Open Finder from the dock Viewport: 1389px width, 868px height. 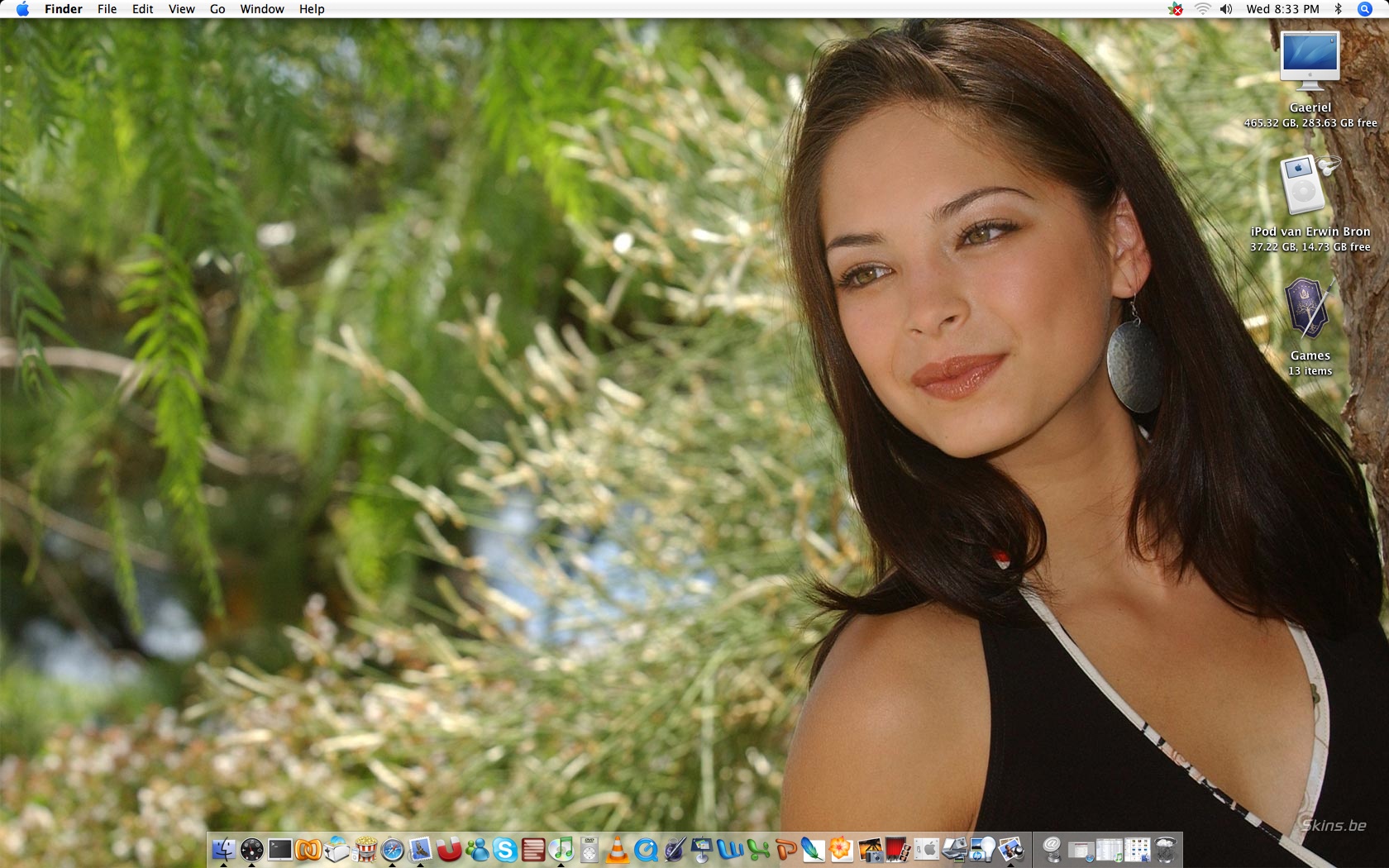coord(223,849)
